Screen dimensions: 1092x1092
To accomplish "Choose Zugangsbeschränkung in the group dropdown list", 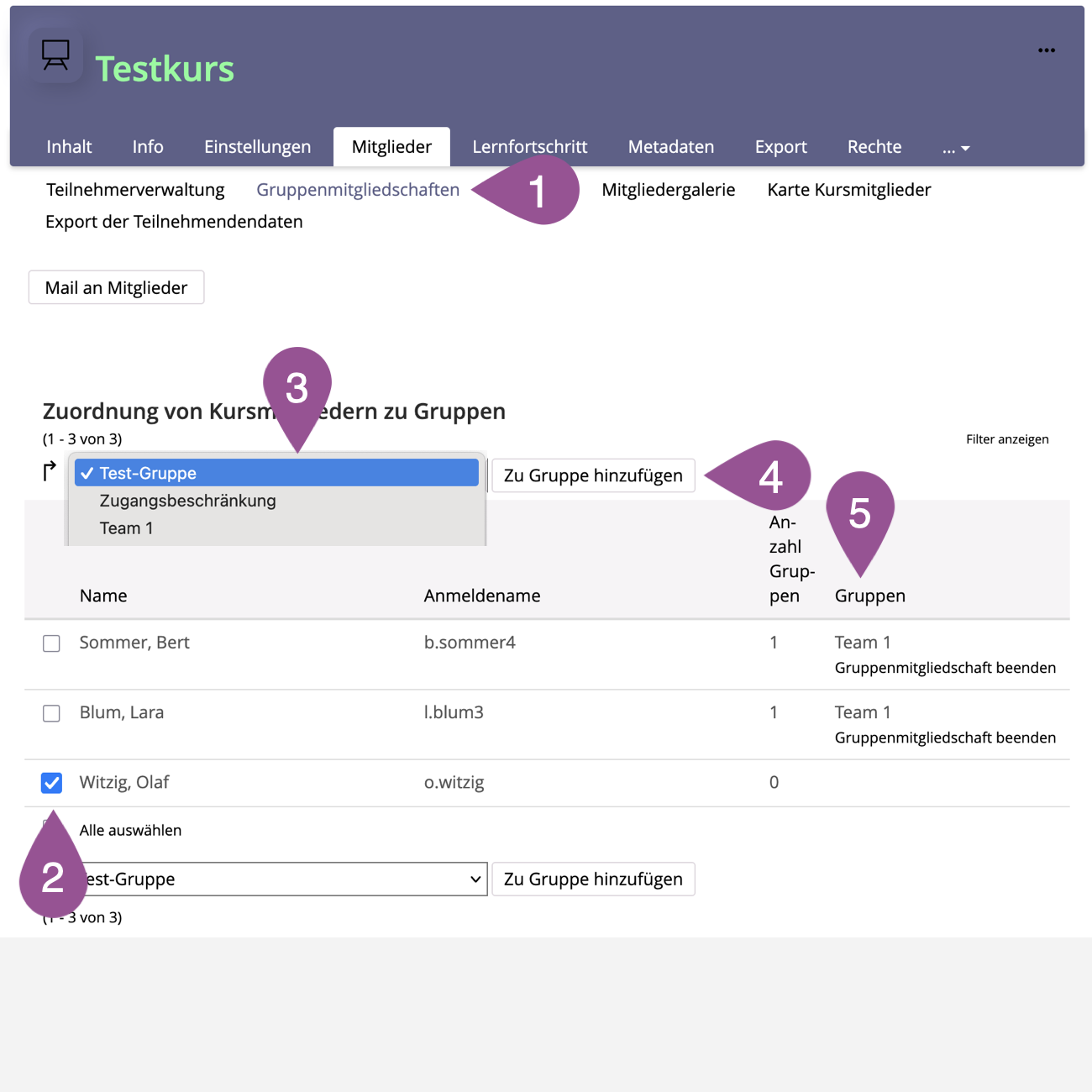I will [187, 501].
